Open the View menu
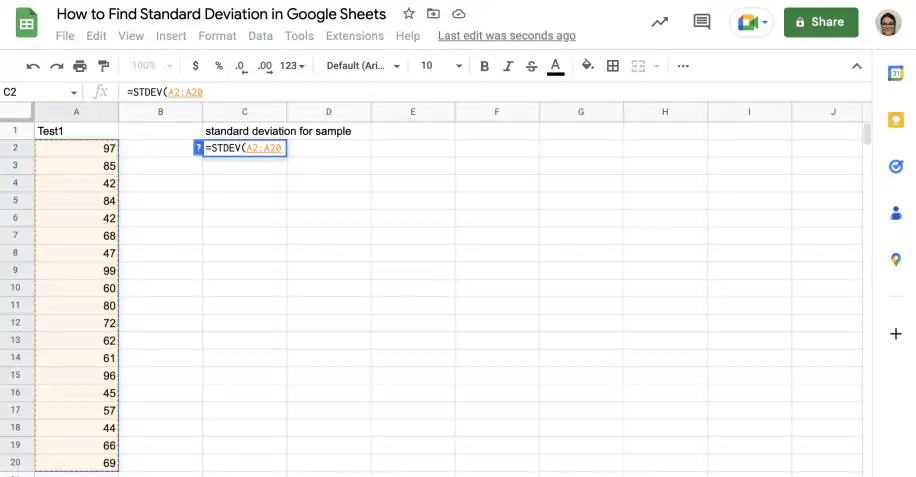The image size is (916, 477). pos(131,36)
